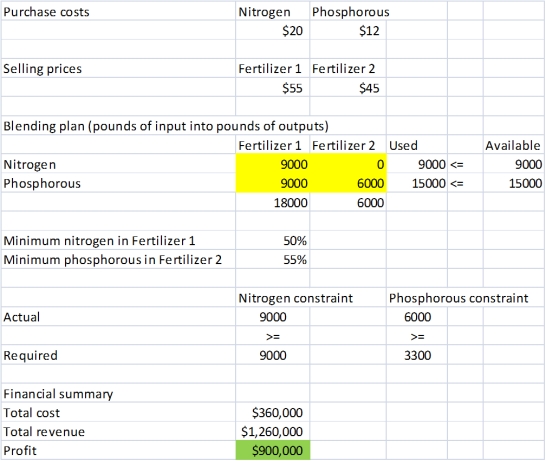
Task: Click the Fertilizer 1 total 18000 cell
Action: pyautogui.click(x=272, y=202)
